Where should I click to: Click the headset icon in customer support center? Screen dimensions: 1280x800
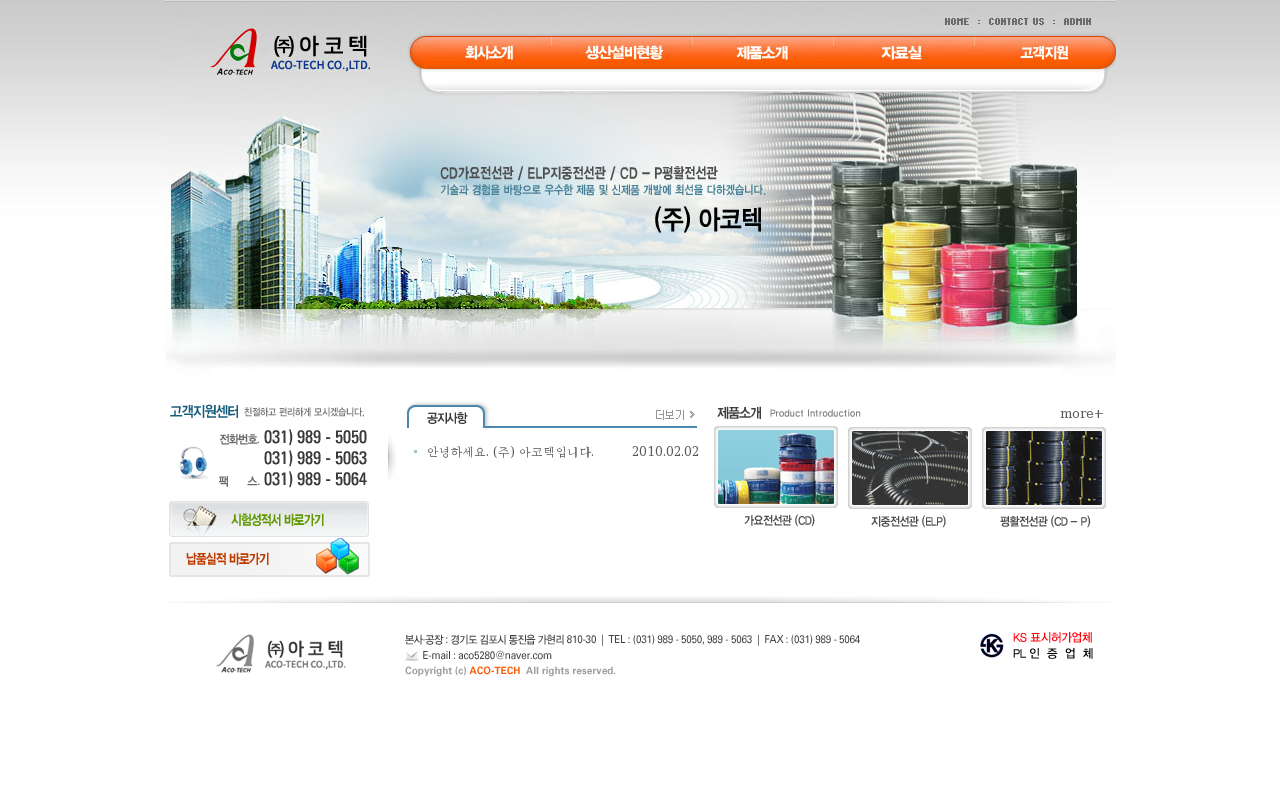coord(193,463)
